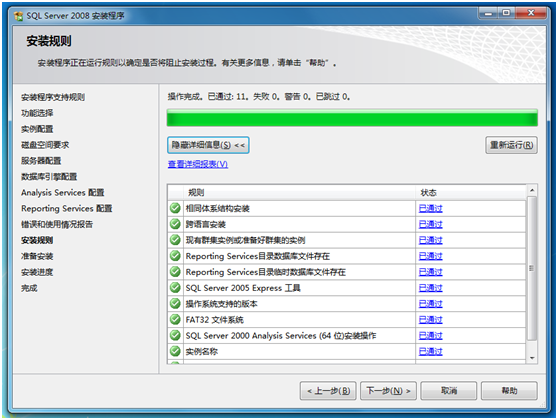Click the rules list scroll-down arrow
Image resolution: width=558 pixels, height=420 pixels.
pyautogui.click(x=532, y=358)
